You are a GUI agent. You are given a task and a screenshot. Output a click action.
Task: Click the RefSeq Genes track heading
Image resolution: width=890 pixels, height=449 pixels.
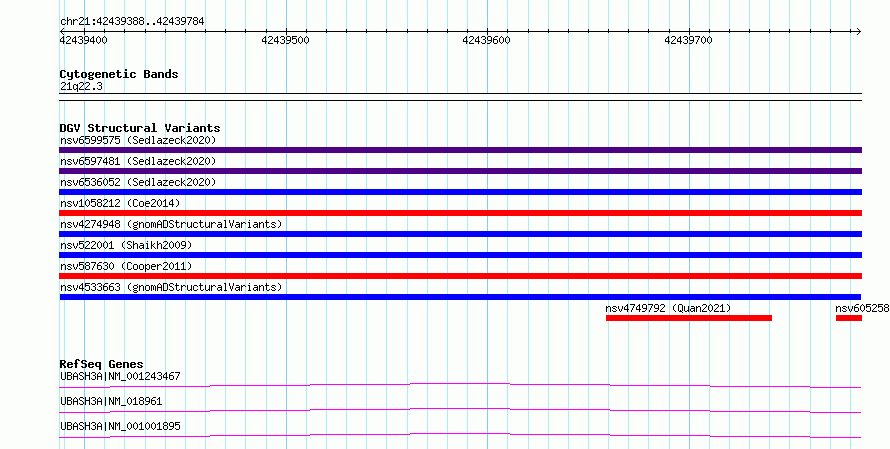click(102, 364)
